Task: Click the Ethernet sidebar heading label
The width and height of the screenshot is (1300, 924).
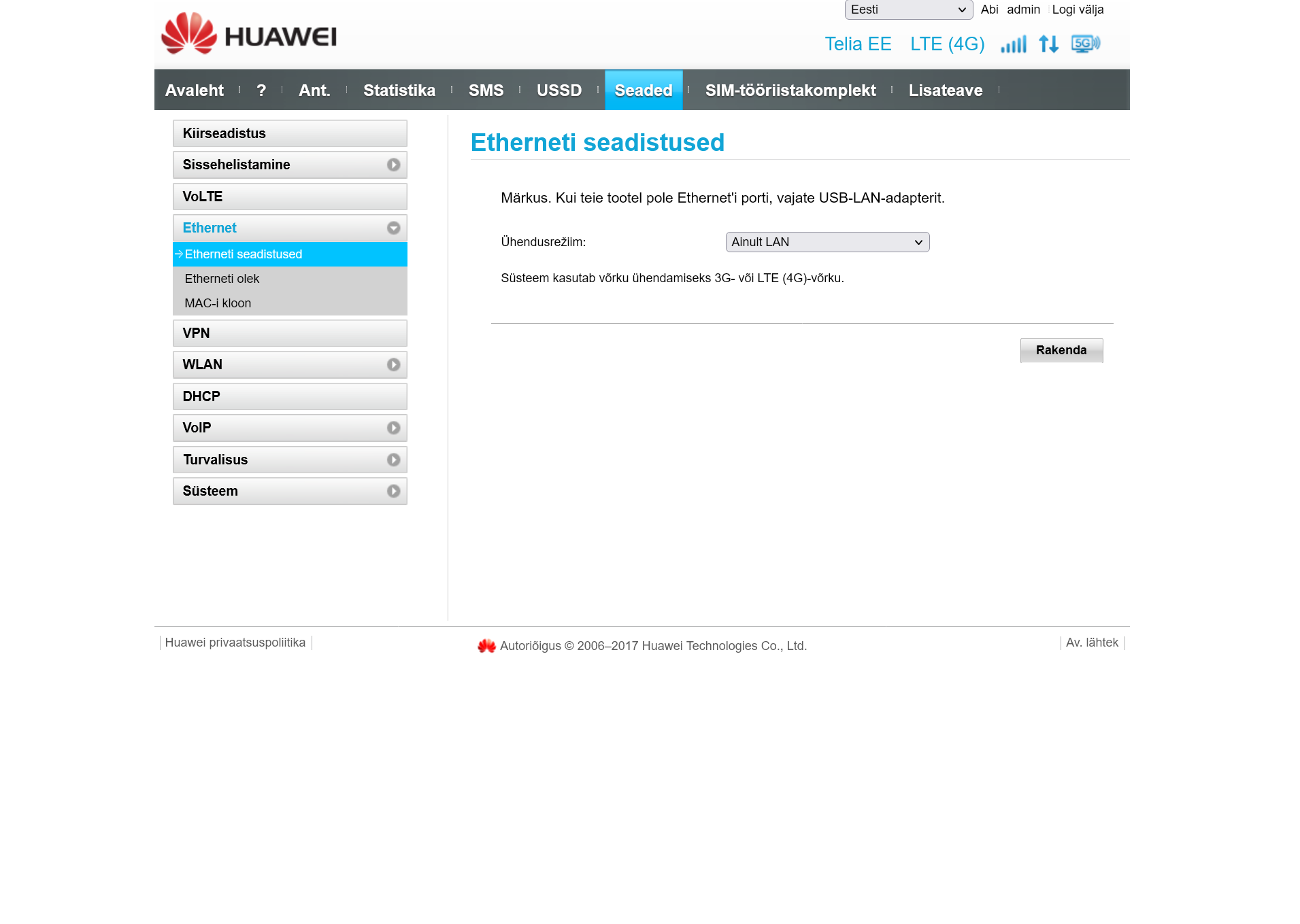Action: pyautogui.click(x=210, y=228)
